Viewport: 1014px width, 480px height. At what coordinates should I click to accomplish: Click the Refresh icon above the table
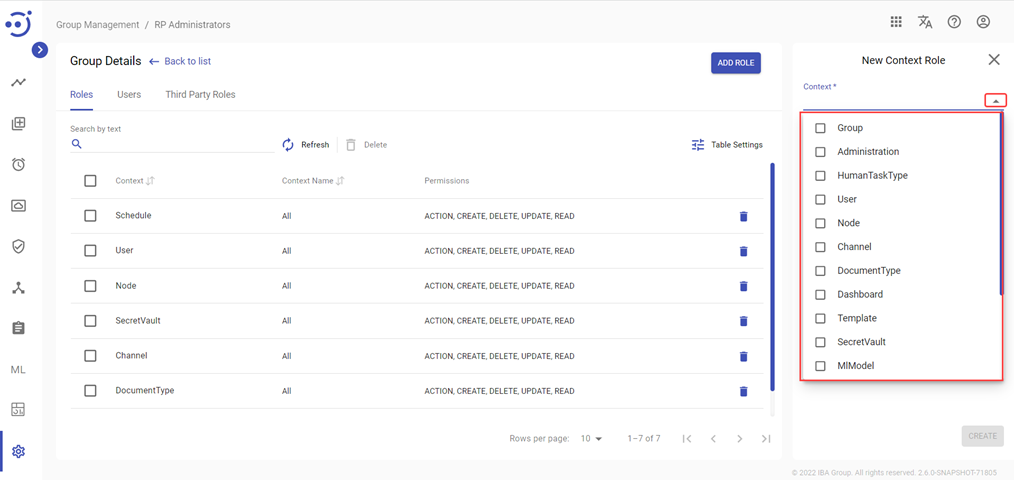tap(288, 145)
